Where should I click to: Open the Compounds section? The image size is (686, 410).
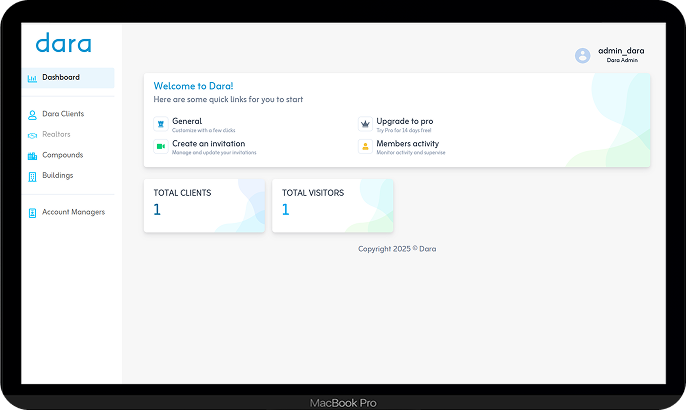63,155
